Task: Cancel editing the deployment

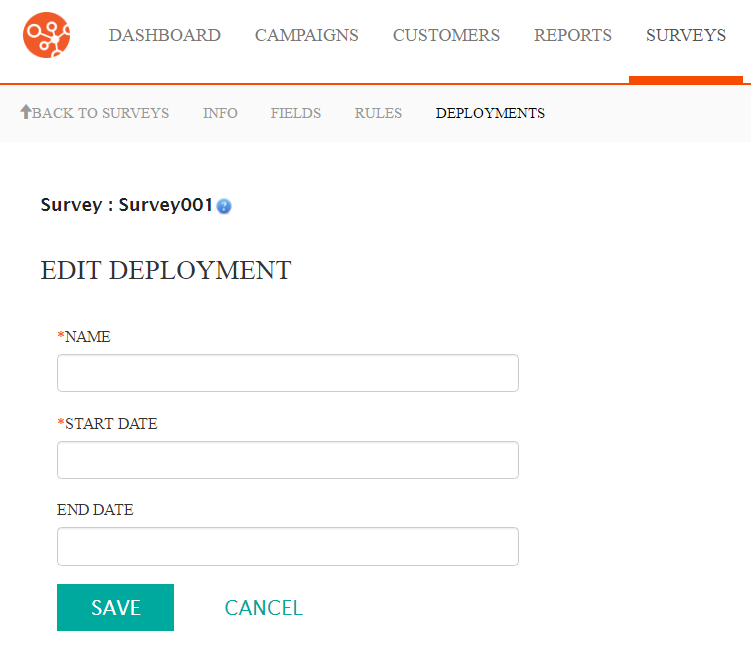Action: (263, 608)
